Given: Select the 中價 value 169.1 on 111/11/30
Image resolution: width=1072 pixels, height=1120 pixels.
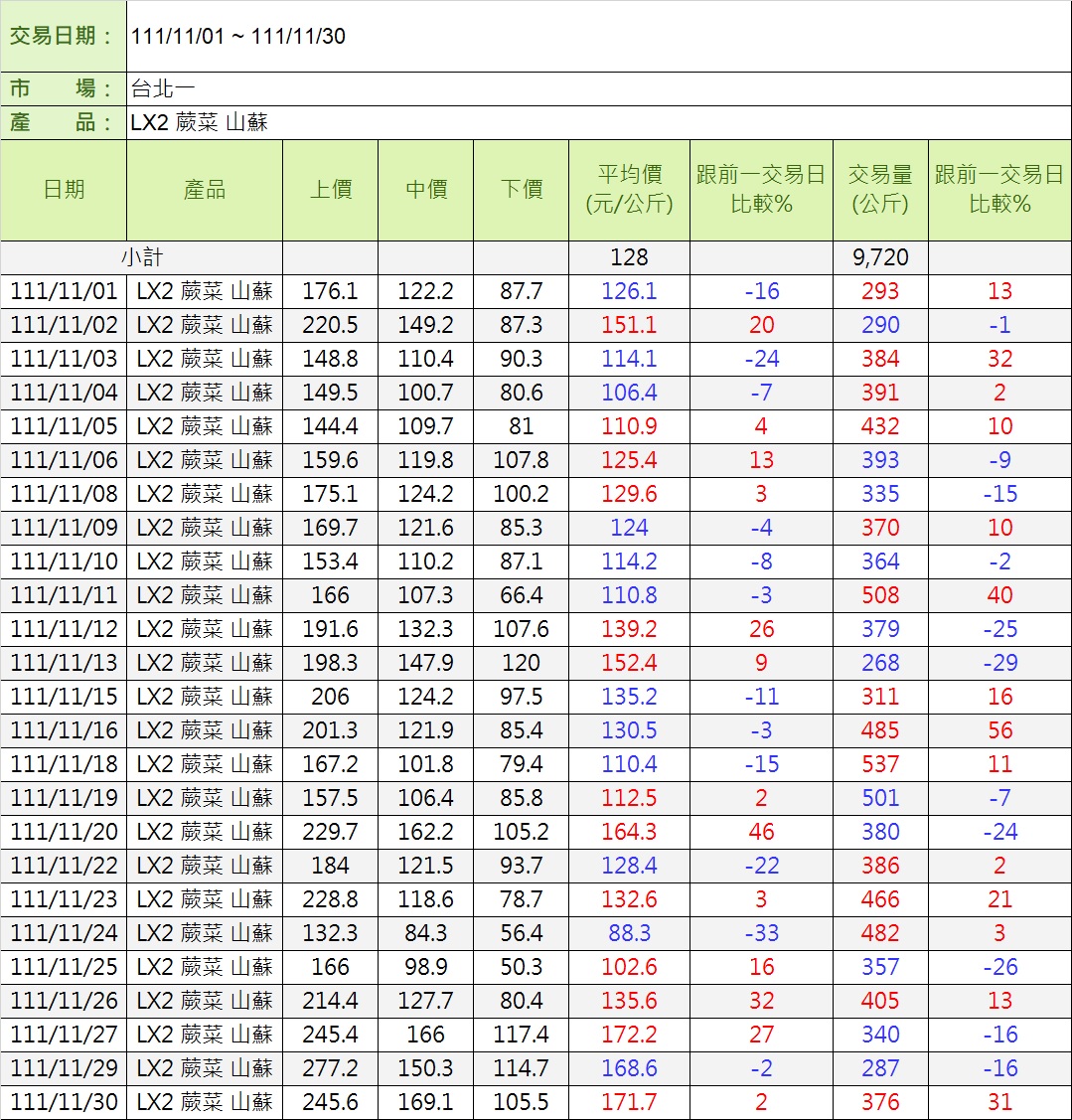Looking at the screenshot, I should pyautogui.click(x=425, y=1102).
